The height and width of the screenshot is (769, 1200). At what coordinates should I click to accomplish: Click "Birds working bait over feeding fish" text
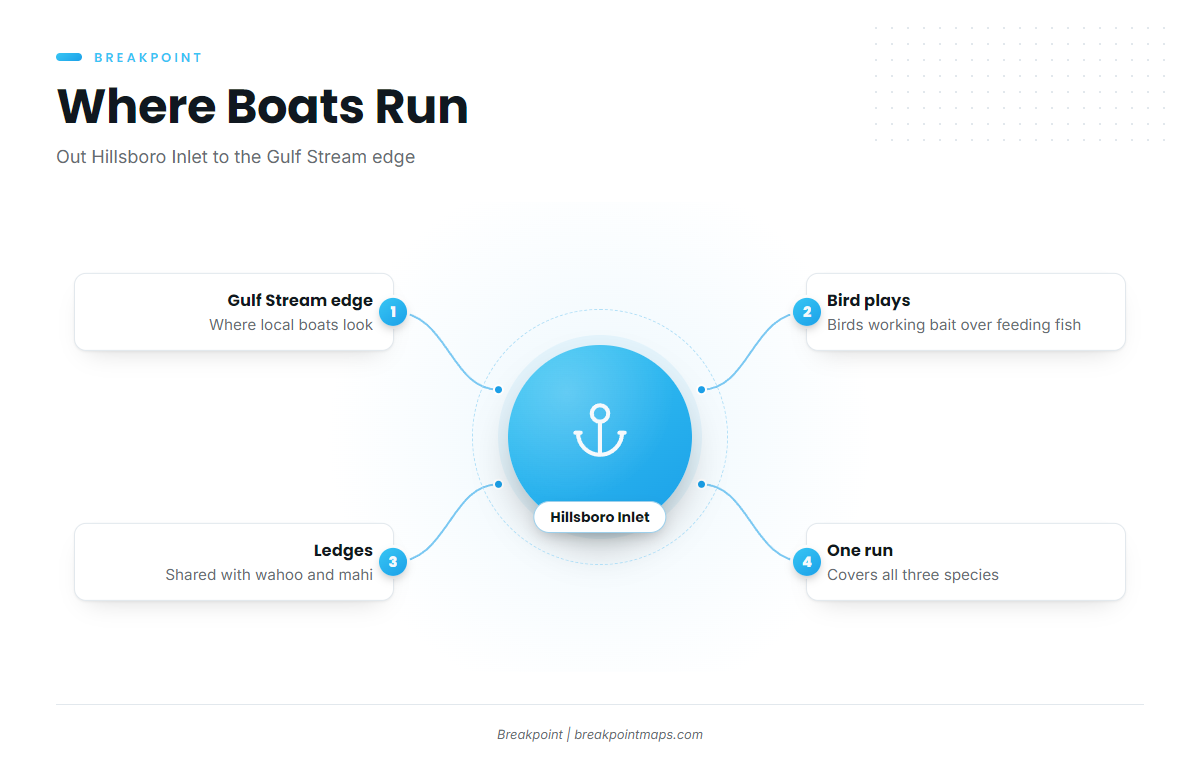(x=954, y=325)
